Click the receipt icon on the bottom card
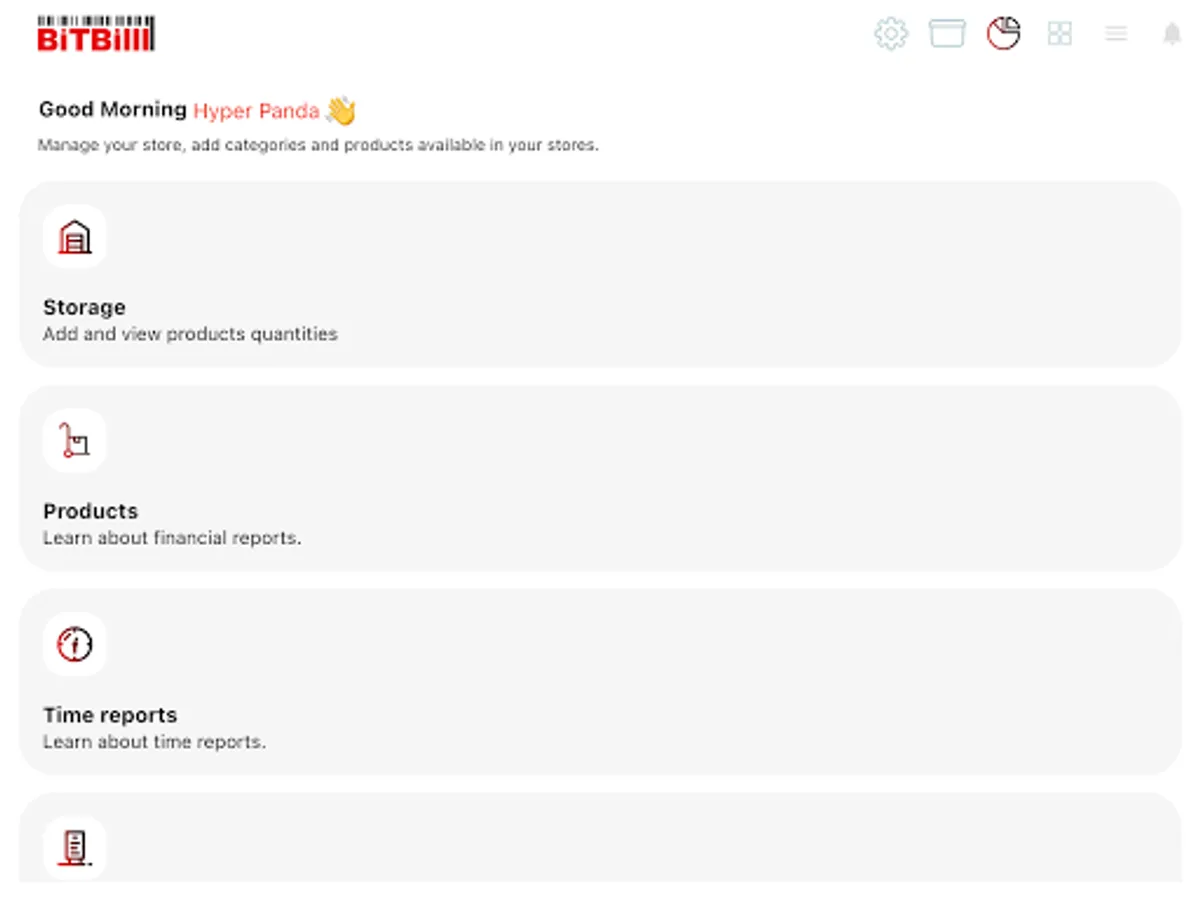The height and width of the screenshot is (900, 1200). [75, 848]
